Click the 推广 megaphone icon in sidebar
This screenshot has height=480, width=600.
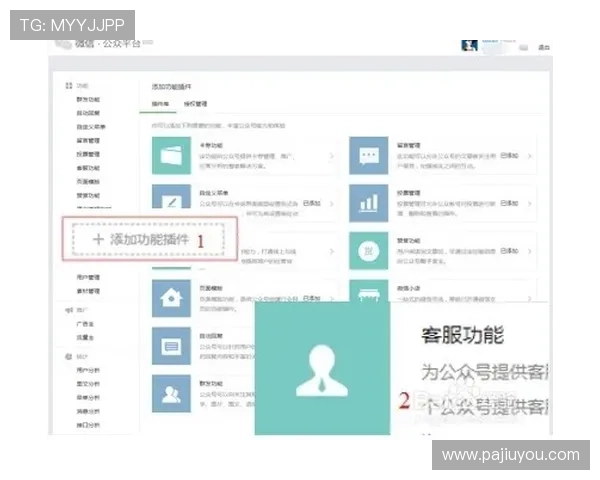click(69, 310)
